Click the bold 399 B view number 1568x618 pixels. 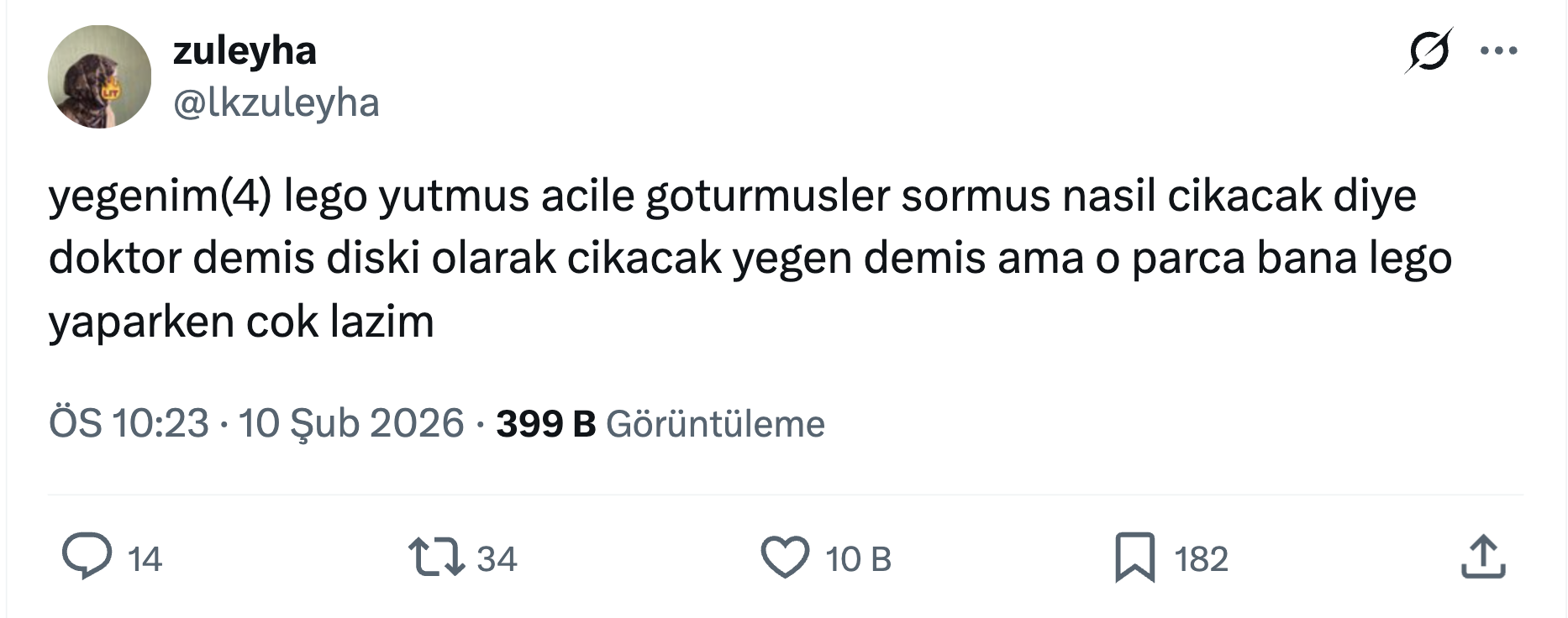click(x=545, y=423)
